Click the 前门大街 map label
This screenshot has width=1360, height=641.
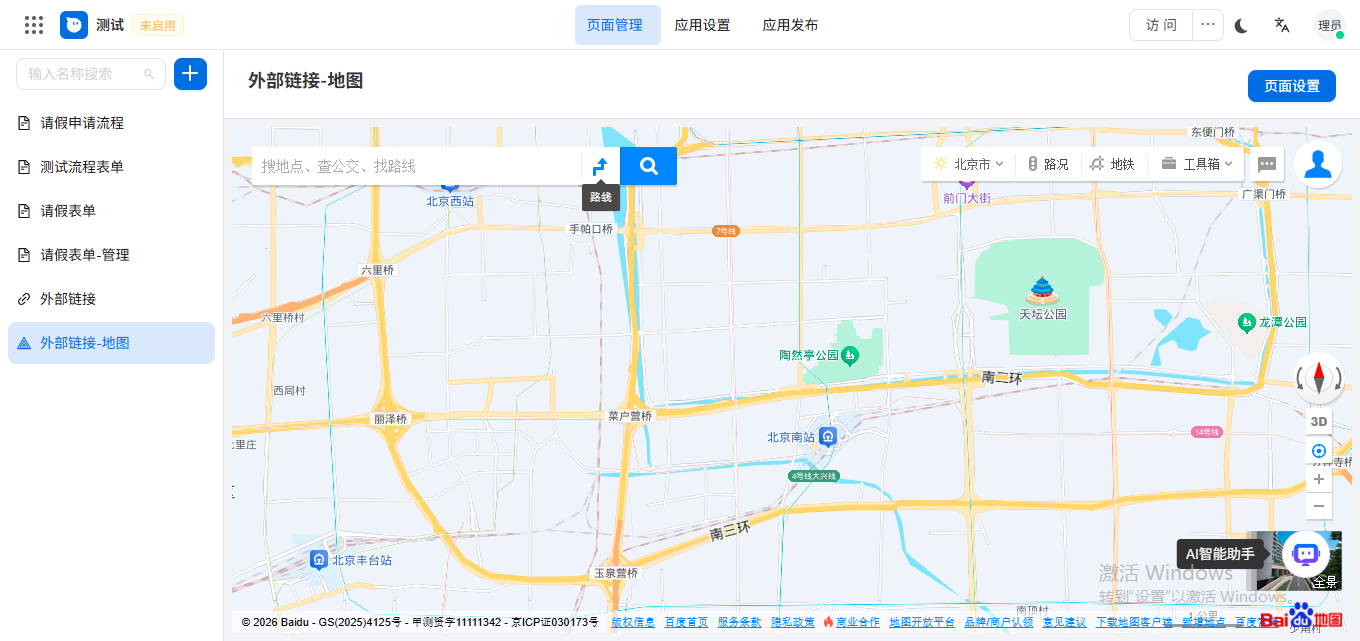(x=967, y=198)
